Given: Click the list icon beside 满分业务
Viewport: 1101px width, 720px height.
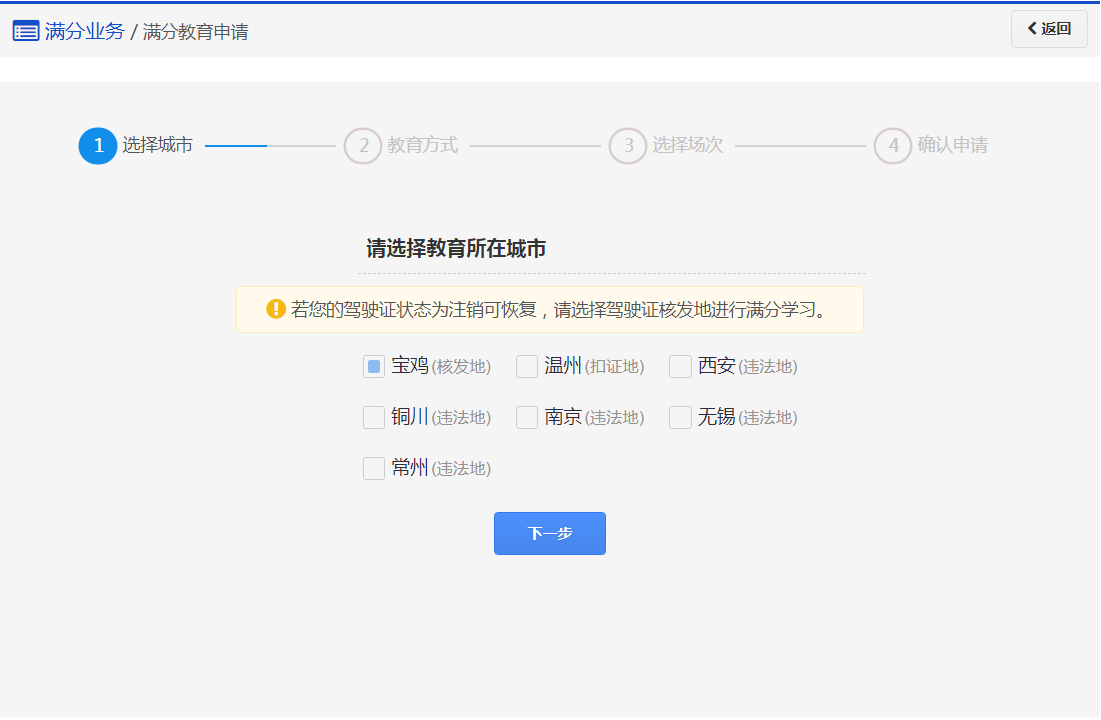Looking at the screenshot, I should coord(26,31).
